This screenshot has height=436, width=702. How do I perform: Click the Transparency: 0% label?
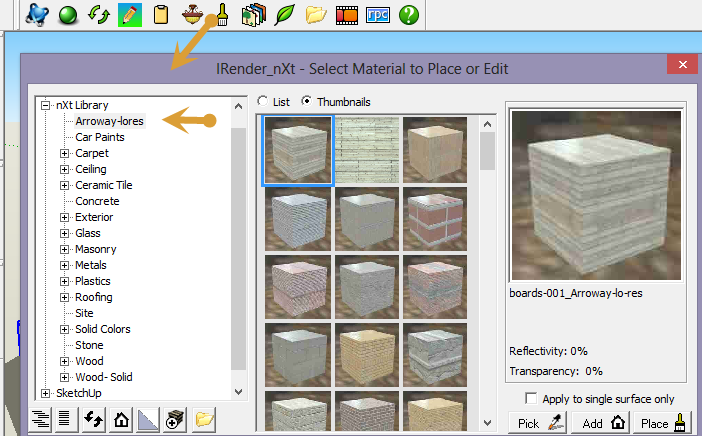coord(556,371)
